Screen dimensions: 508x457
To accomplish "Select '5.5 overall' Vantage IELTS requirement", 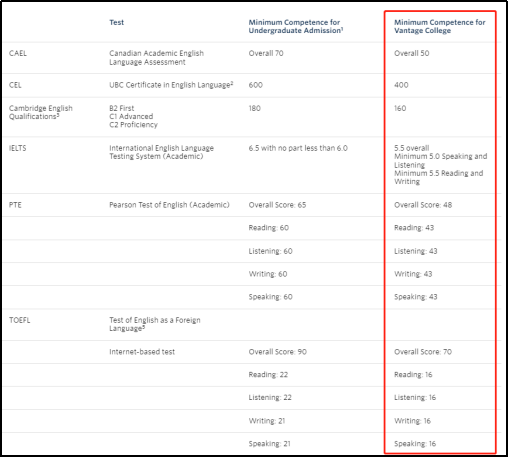I will click(x=412, y=148).
